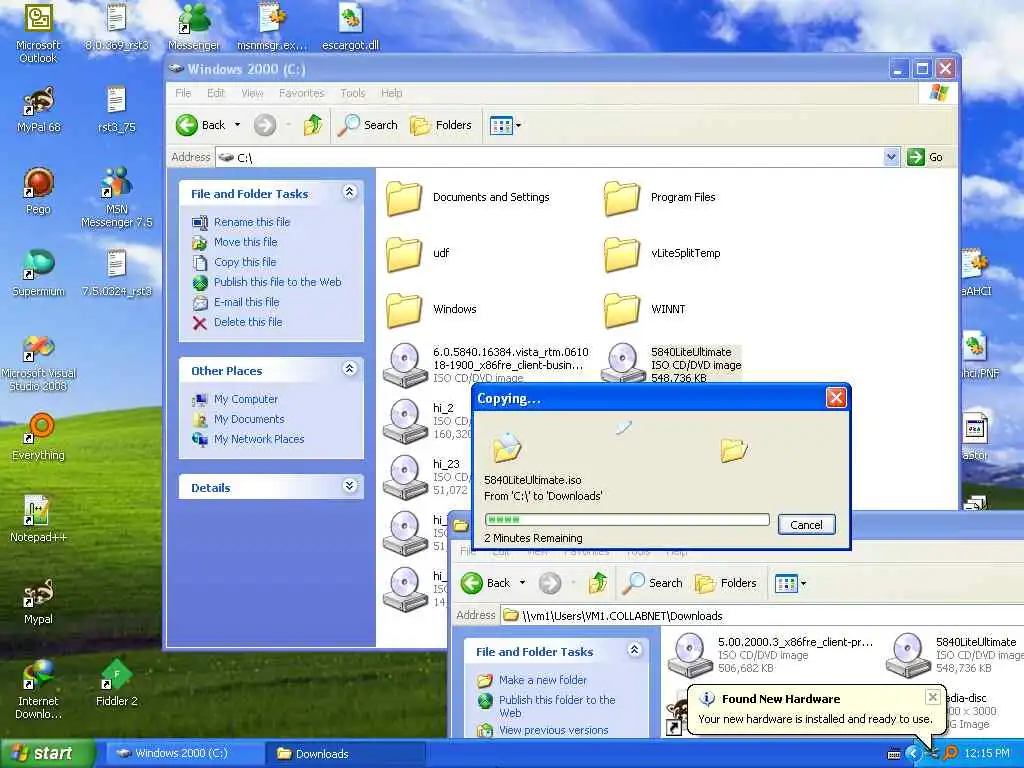Open Edit menu in Windows 2000 (C:) window
This screenshot has width=1024, height=768.
coord(216,93)
